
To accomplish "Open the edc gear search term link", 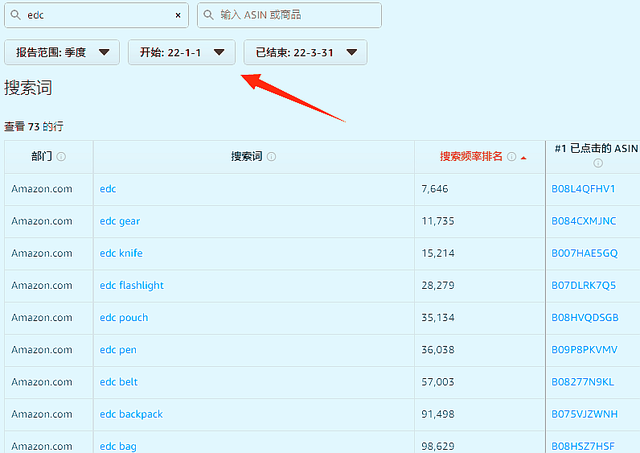I will (x=120, y=221).
